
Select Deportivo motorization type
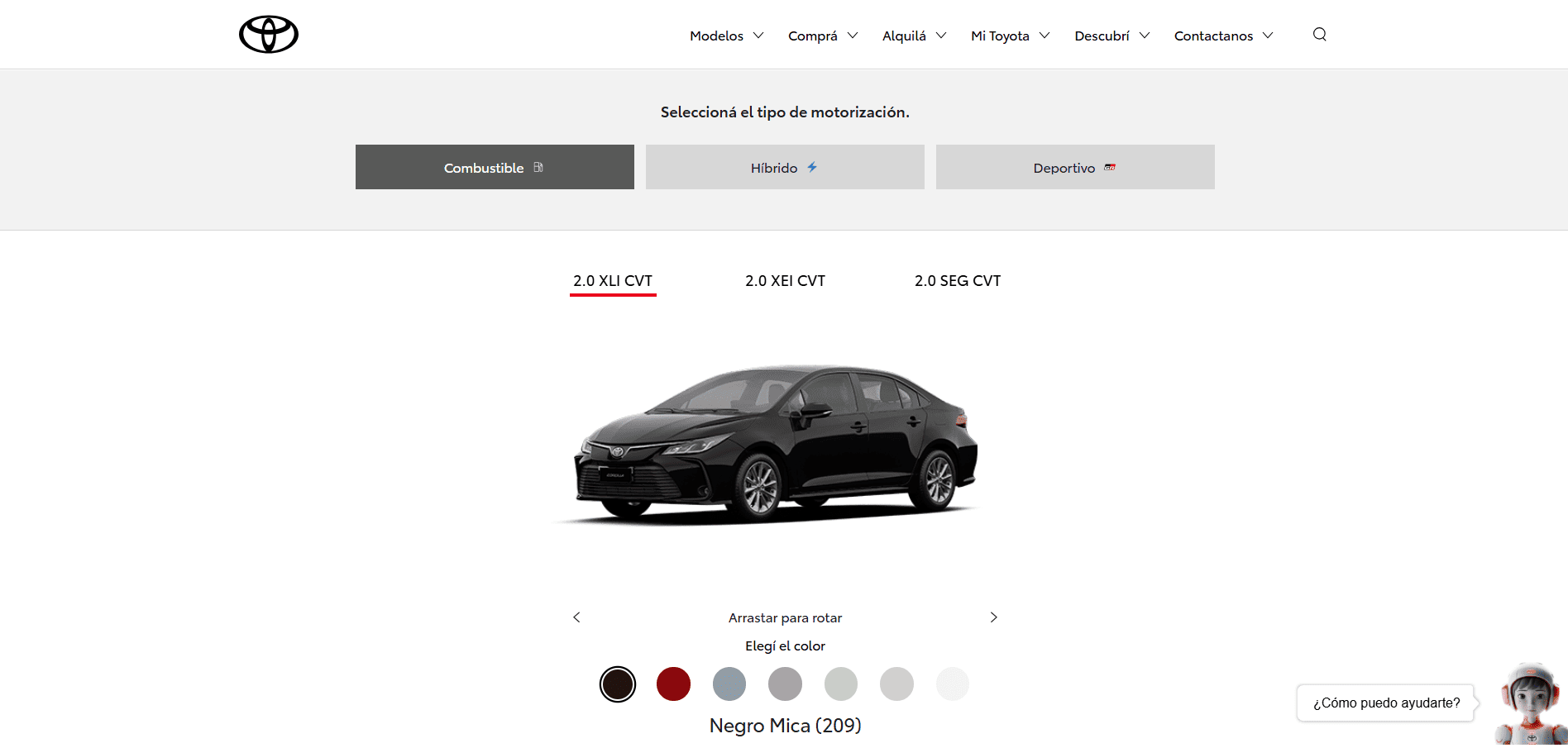point(1074,168)
